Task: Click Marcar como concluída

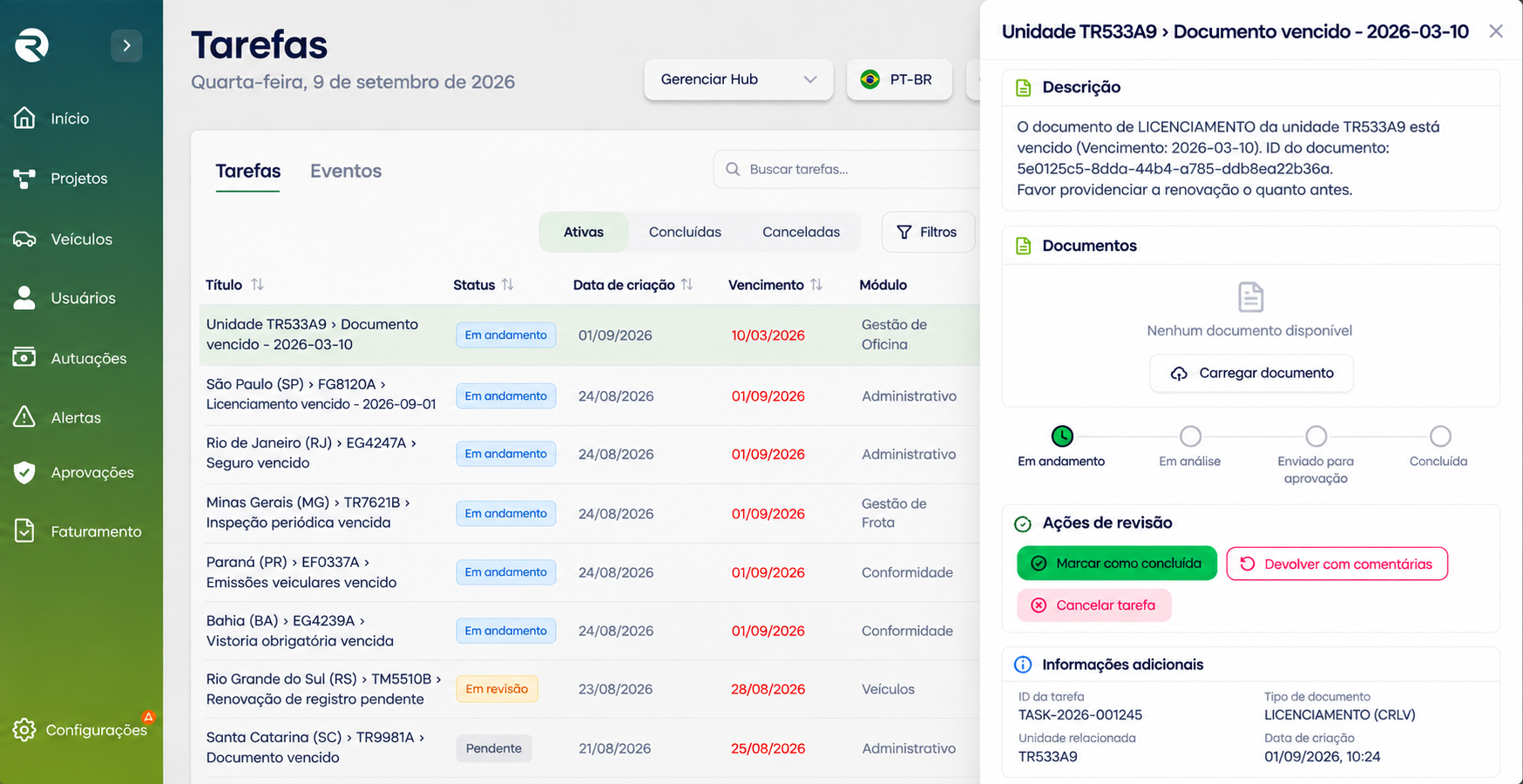Action: coord(1117,564)
